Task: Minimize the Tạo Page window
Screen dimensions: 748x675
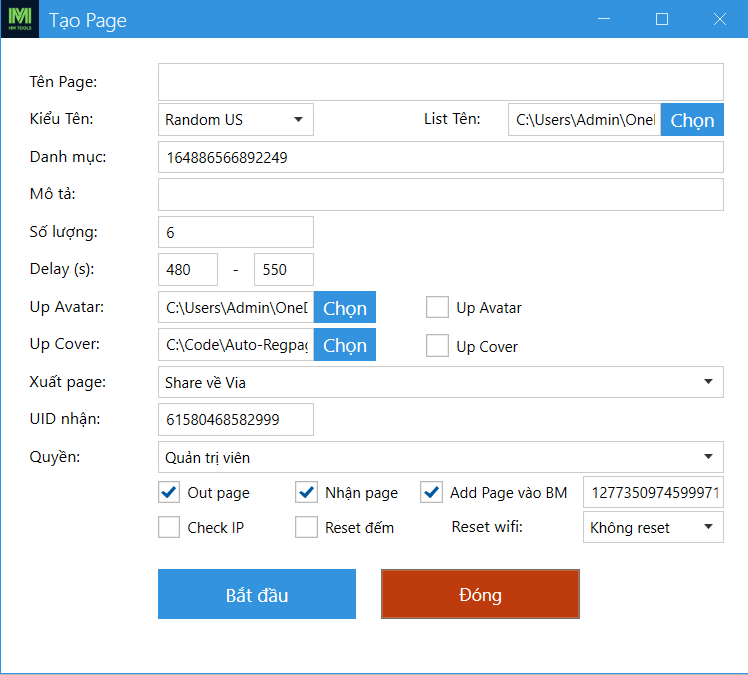Action: 604,19
